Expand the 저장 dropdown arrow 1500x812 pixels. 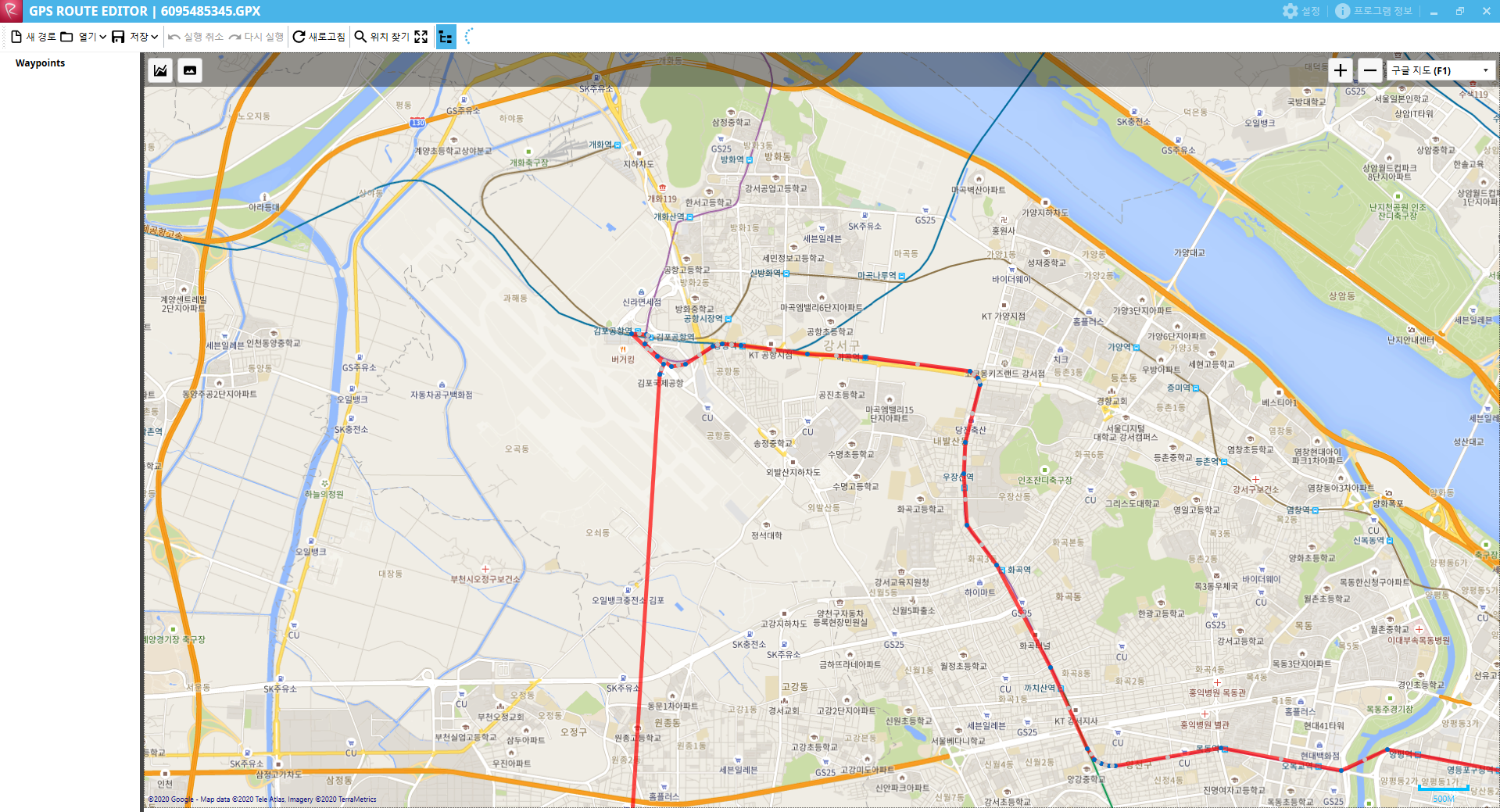(154, 37)
